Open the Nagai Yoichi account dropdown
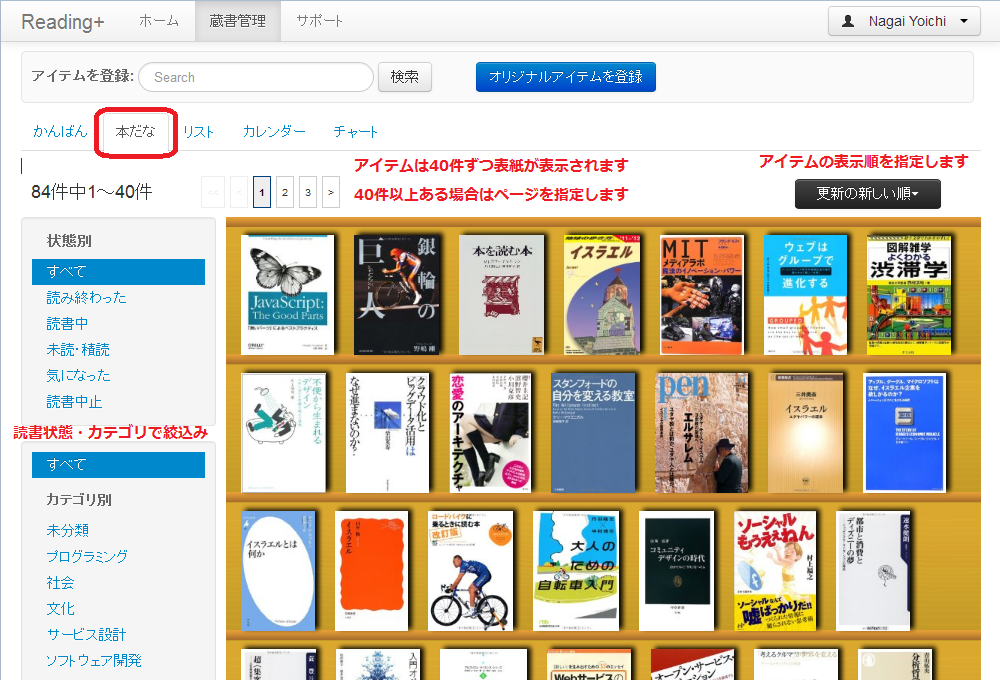 906,21
